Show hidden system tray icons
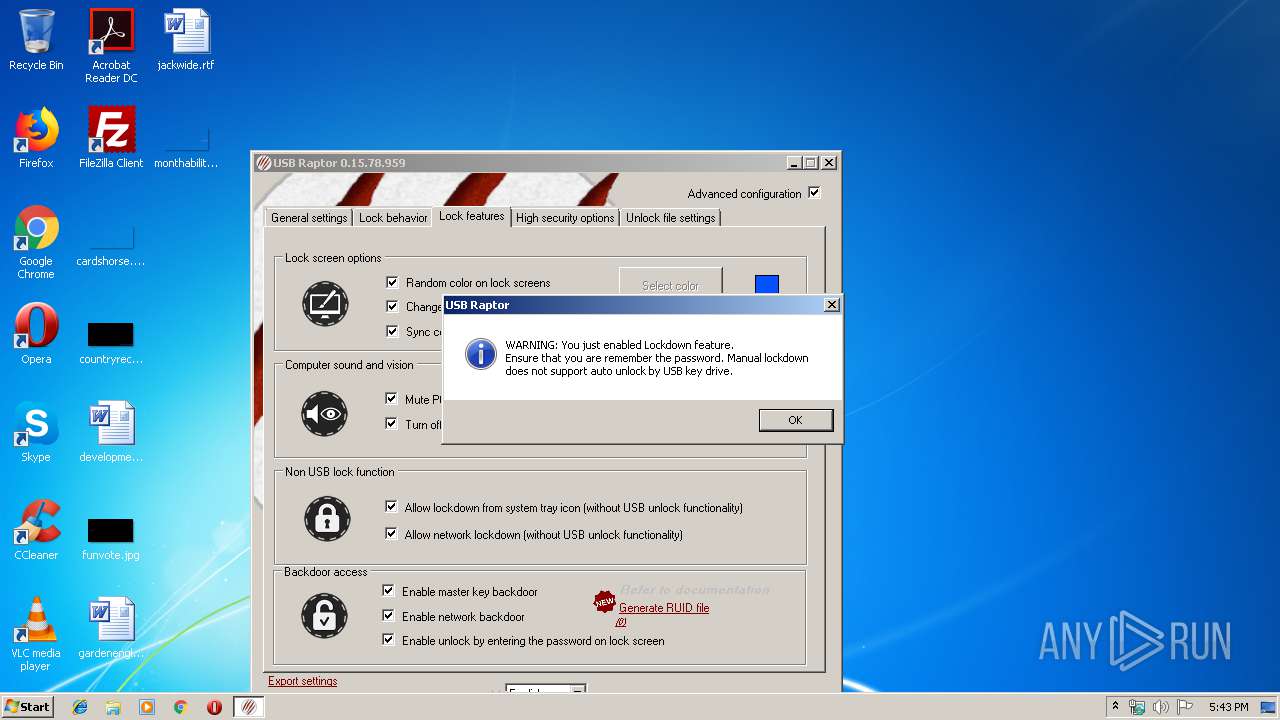This screenshot has width=1280, height=720. (1115, 707)
